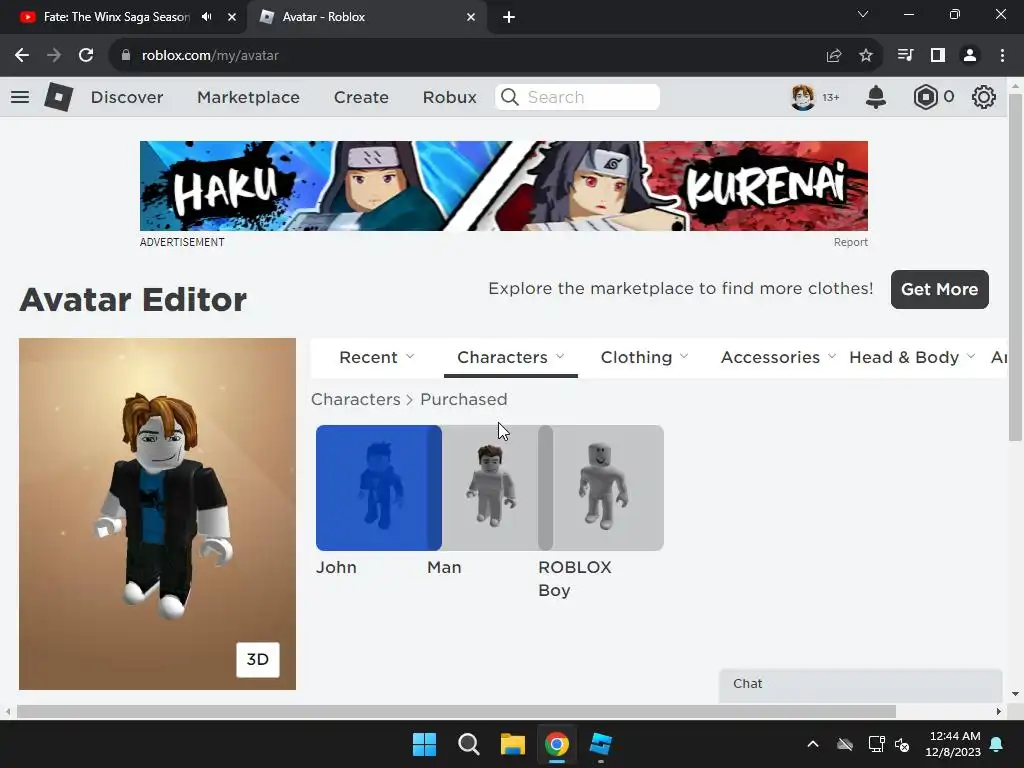
Task: Open the Roblox Studio taskbar icon
Action: point(600,744)
